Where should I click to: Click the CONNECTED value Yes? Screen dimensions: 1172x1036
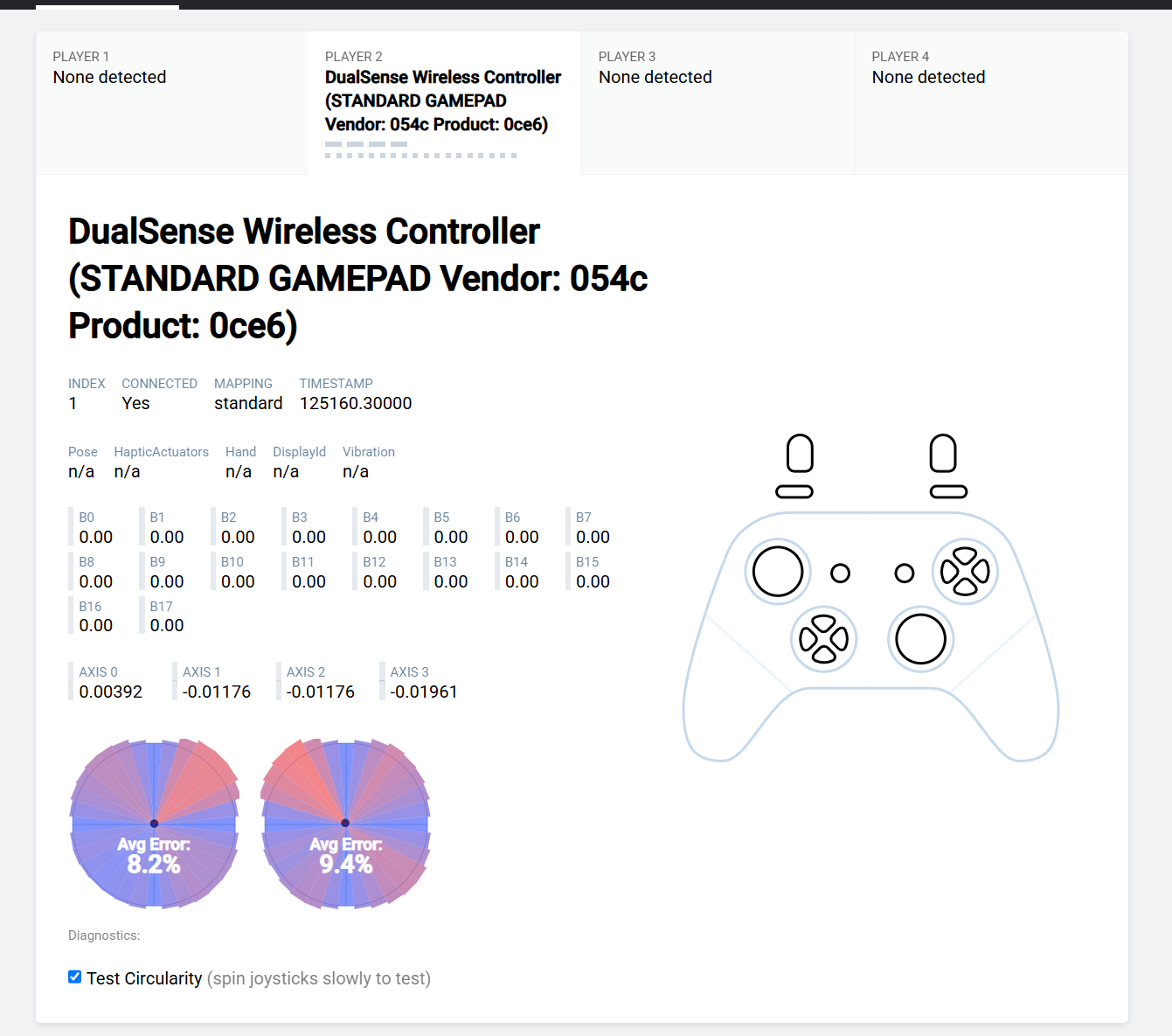tap(135, 403)
